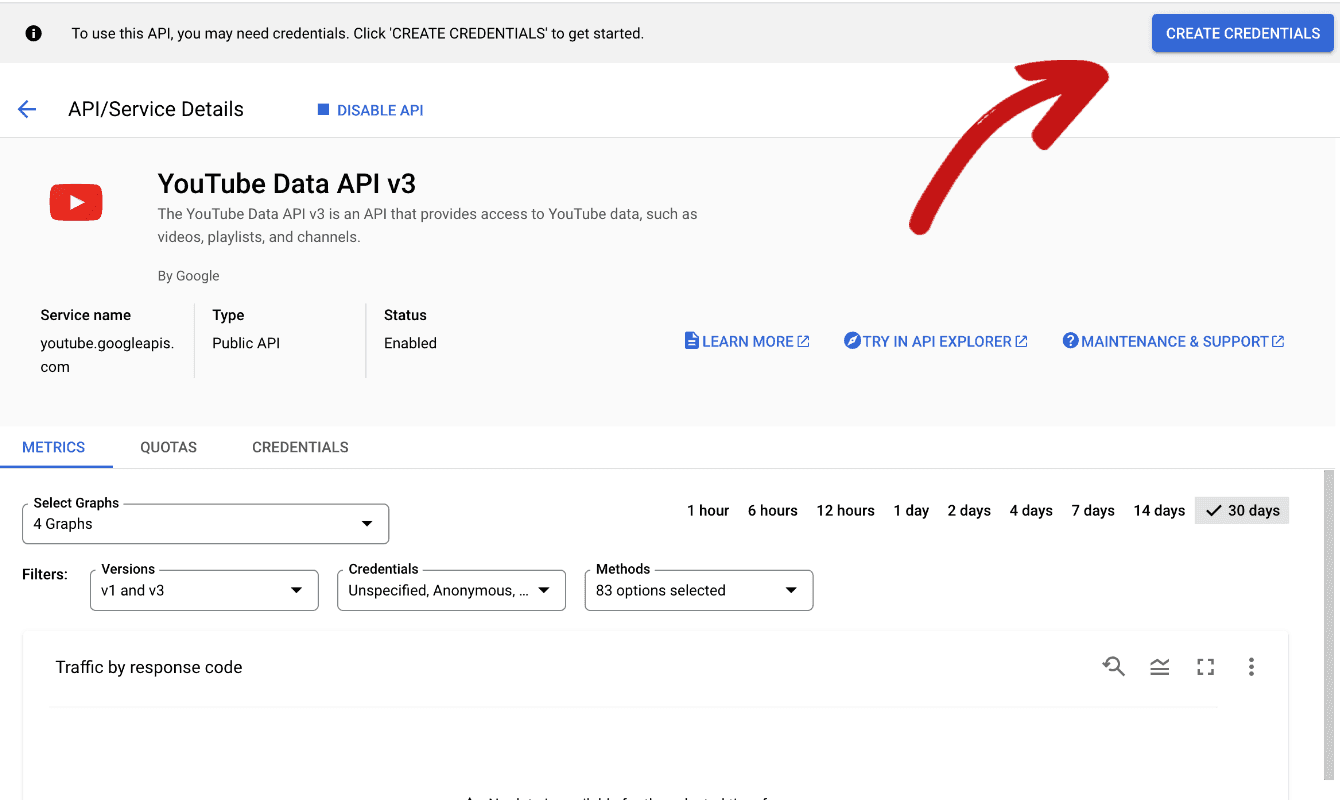This screenshot has height=800, width=1340.
Task: Expand Traffic chart to full screen
Action: tap(1206, 667)
